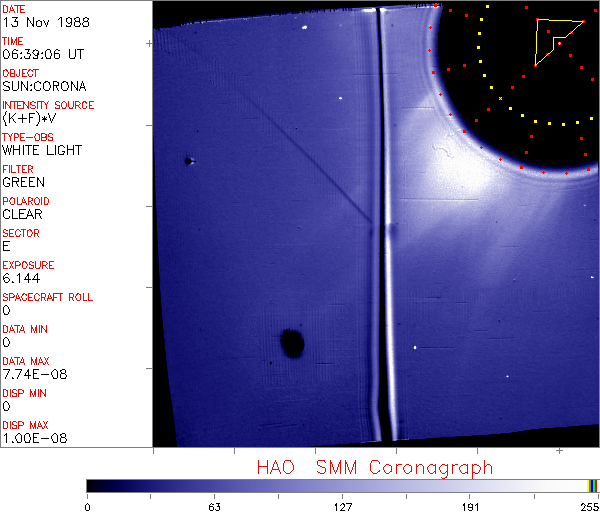The height and width of the screenshot is (512, 600).
Task: Select the 06:39:06 UT time value
Action: click(42, 55)
